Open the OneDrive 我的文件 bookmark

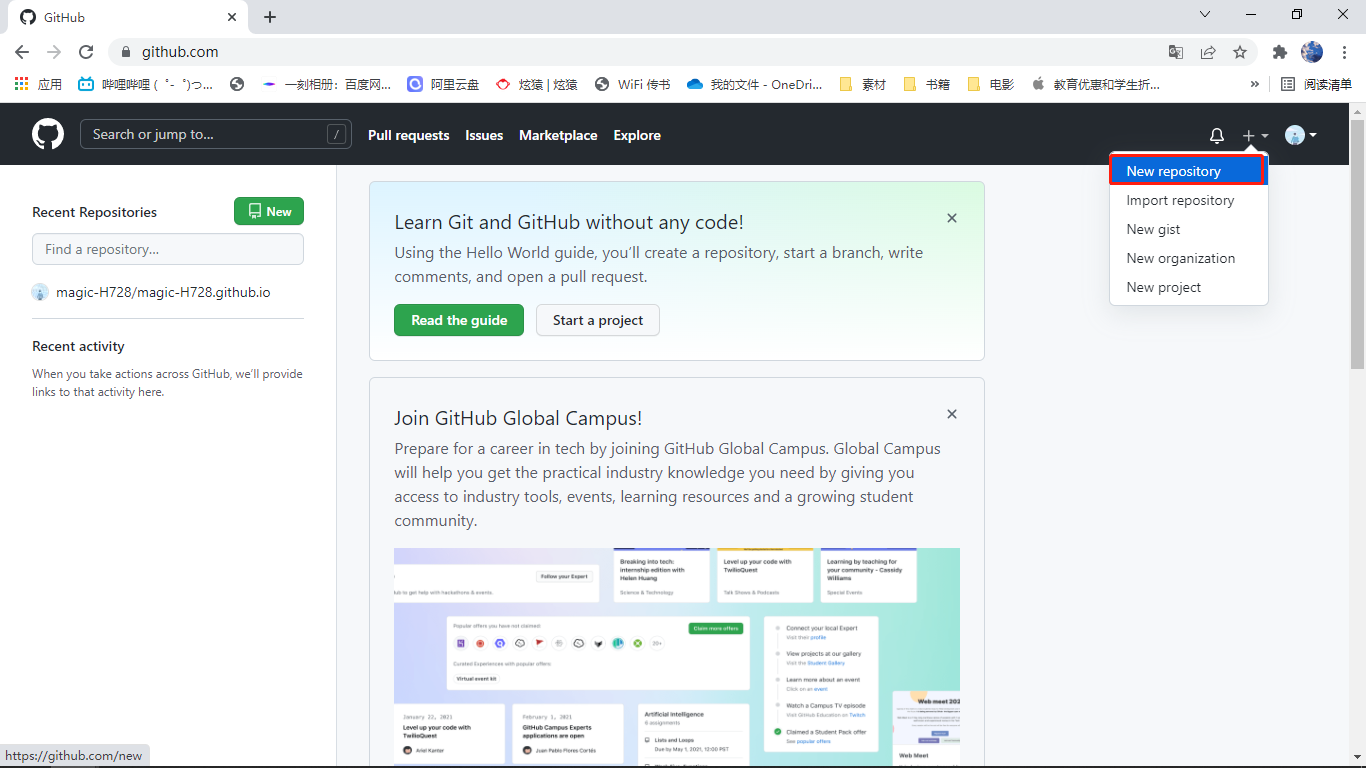pyautogui.click(x=755, y=84)
